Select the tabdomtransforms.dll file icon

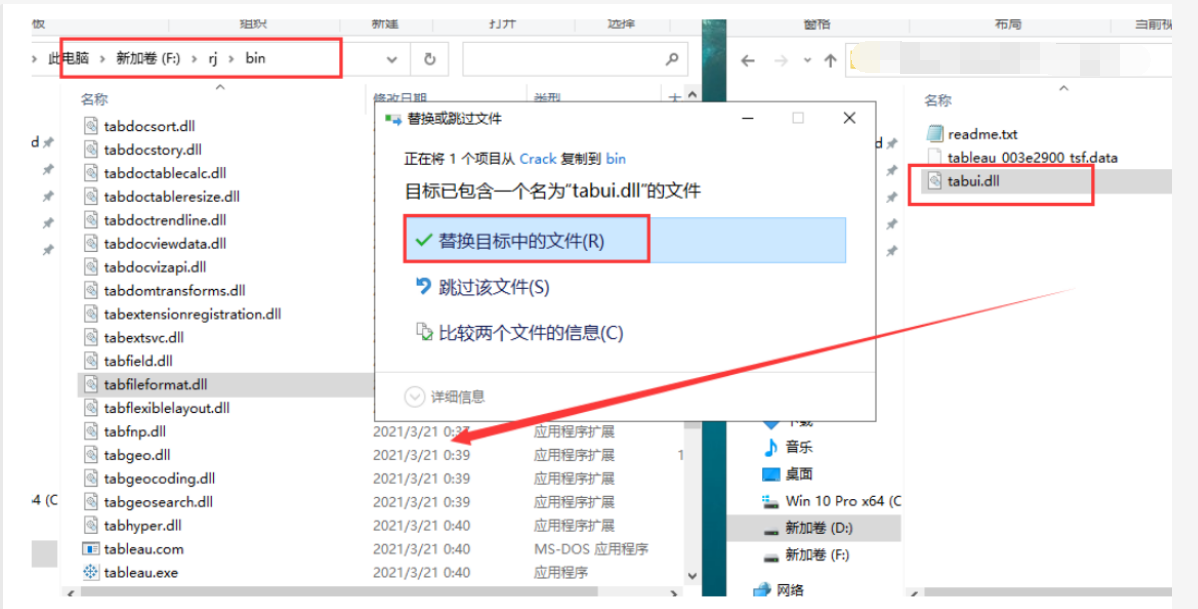[91, 290]
